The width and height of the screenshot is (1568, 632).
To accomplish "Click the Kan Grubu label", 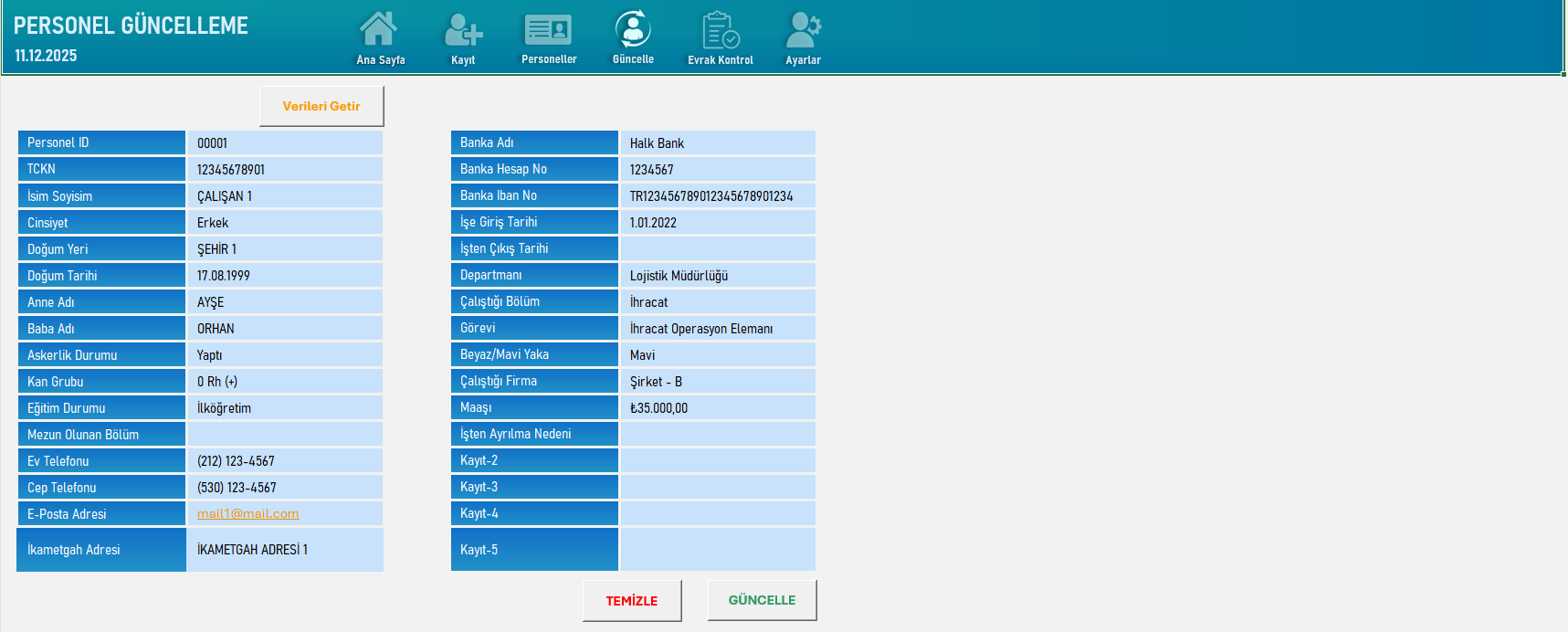I will [101, 381].
